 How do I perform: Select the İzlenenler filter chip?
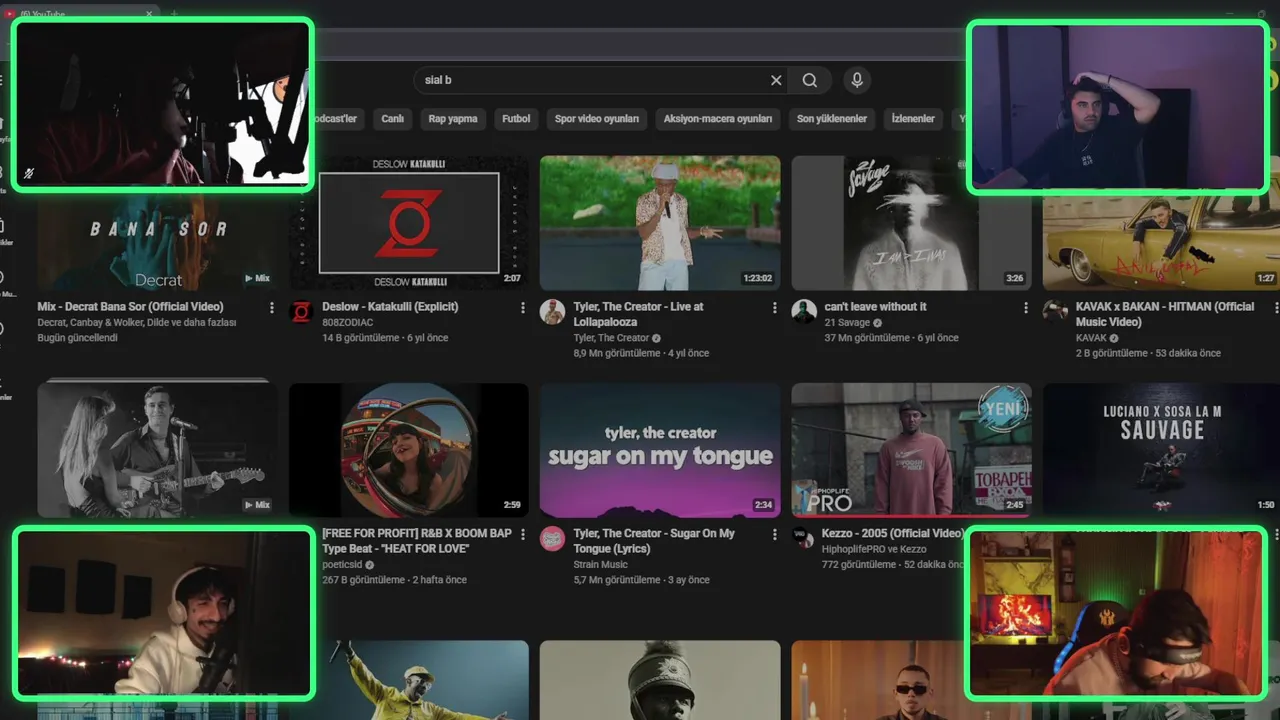(x=913, y=119)
